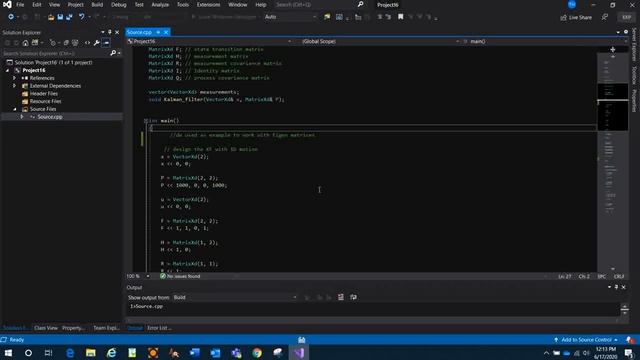
Task: Click the Save All toolbar icon
Action: (x=69, y=17)
